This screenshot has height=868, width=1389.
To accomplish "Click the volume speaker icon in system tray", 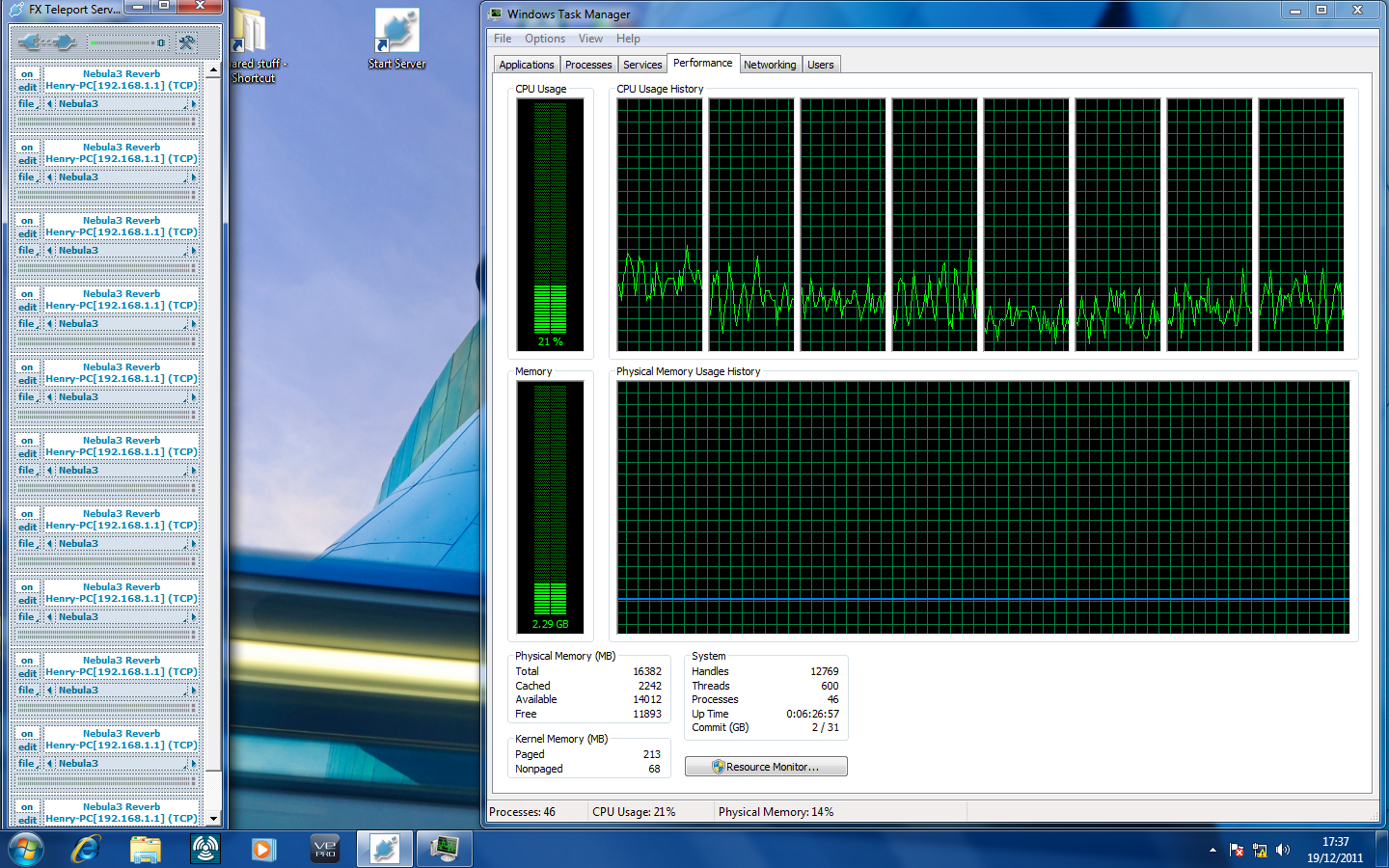I will pos(1282,850).
